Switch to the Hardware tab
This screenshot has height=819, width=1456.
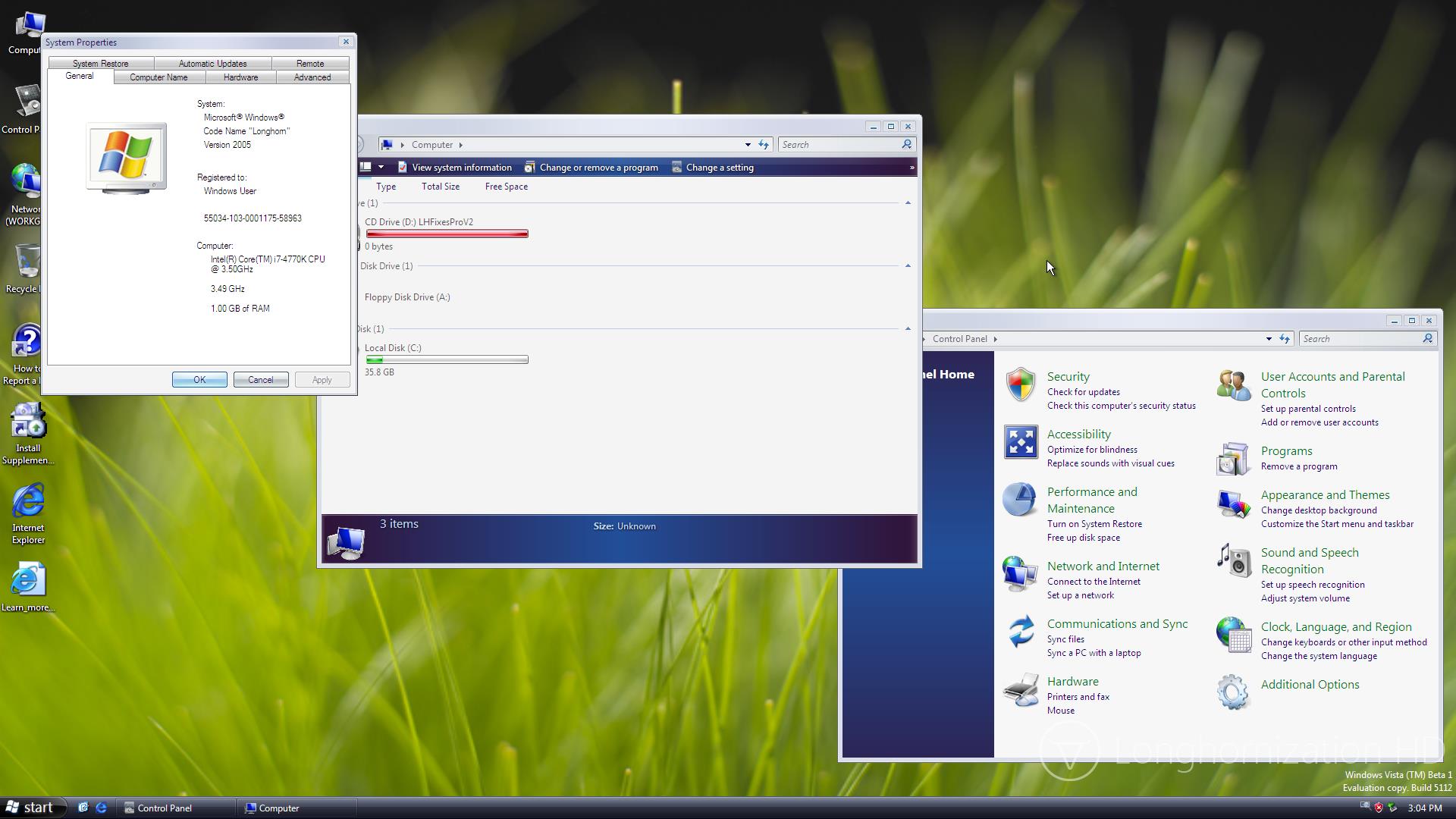240,77
